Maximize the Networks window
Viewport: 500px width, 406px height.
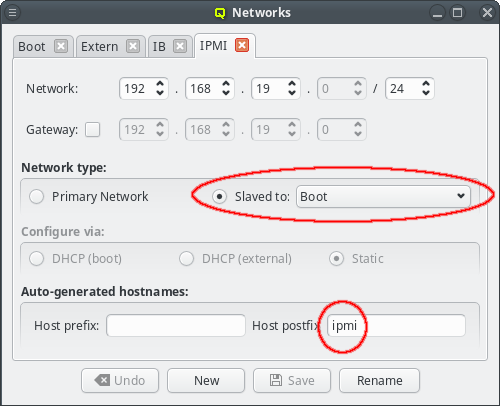tap(457, 13)
